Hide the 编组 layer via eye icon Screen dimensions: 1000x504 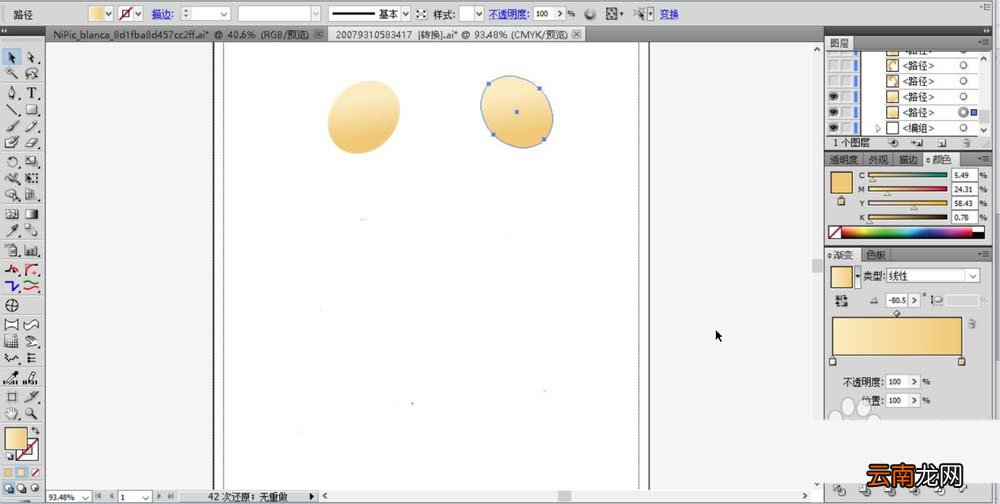(834, 128)
